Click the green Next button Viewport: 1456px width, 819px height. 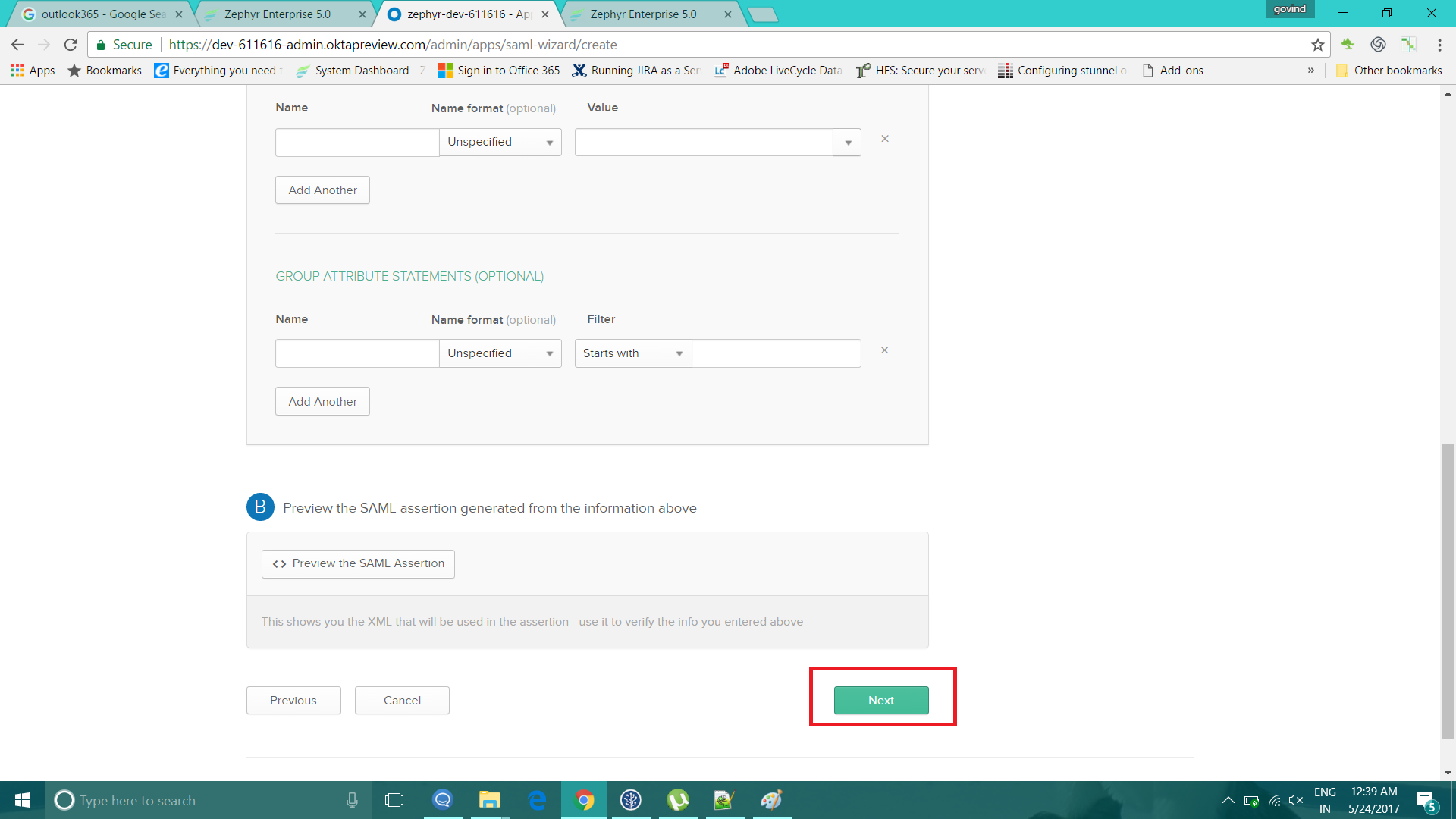[880, 700]
